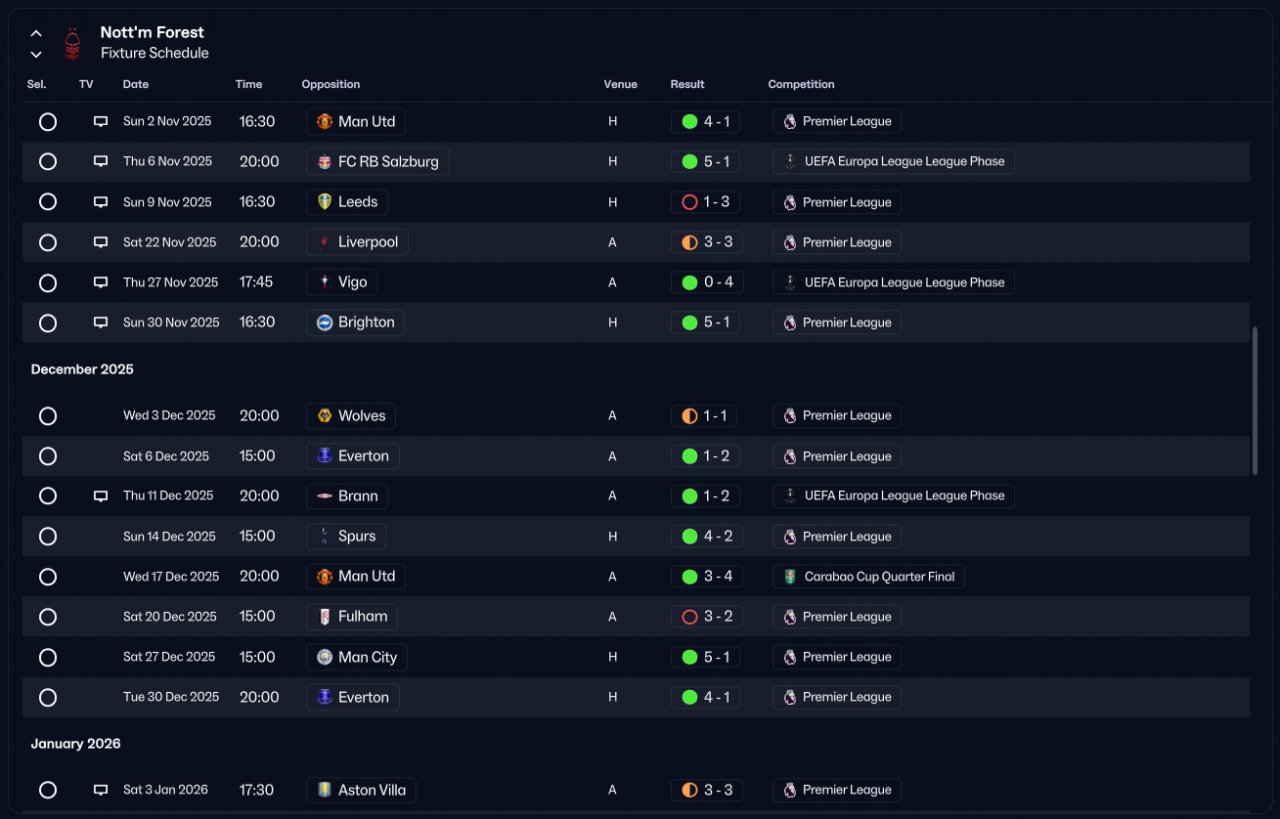Select the radio button for Sun 2 Nov Man Utd match
Image resolution: width=1280 pixels, height=819 pixels.
pyautogui.click(x=47, y=122)
